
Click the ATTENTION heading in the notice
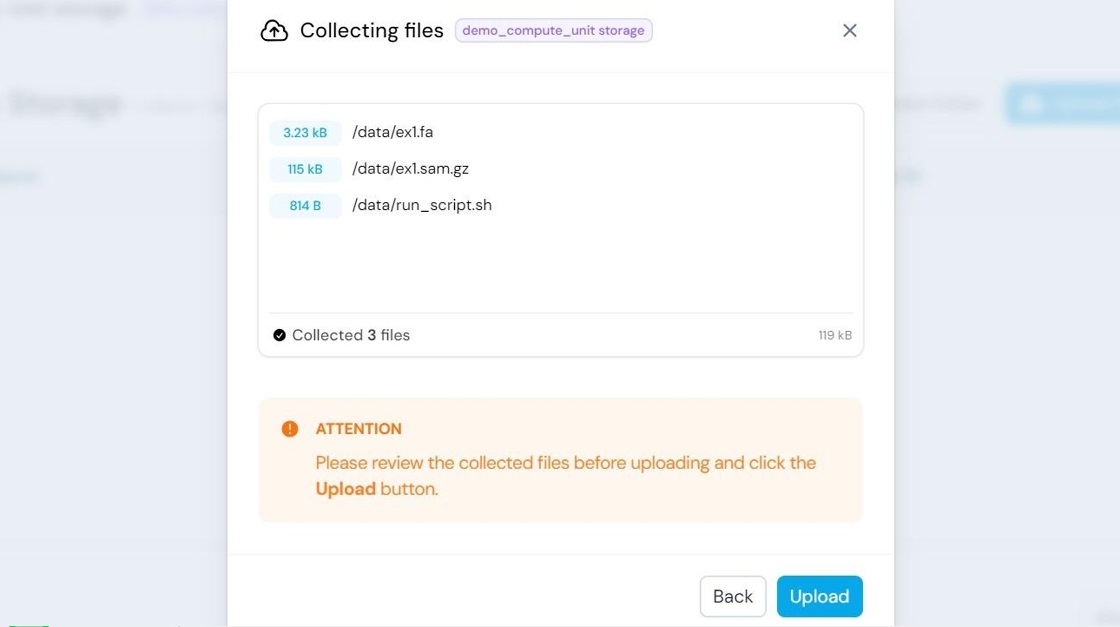tap(359, 428)
